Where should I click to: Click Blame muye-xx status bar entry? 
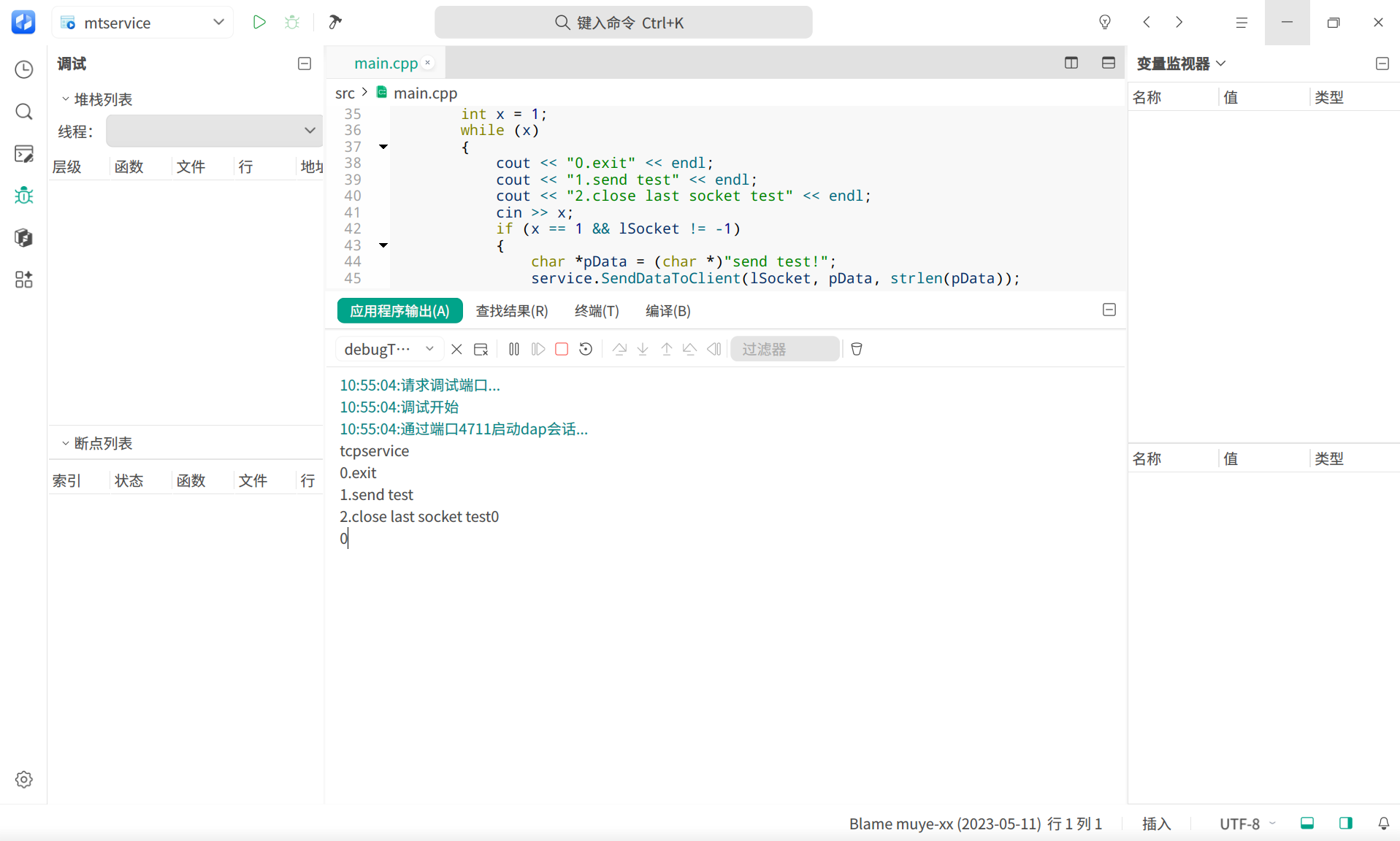945,823
